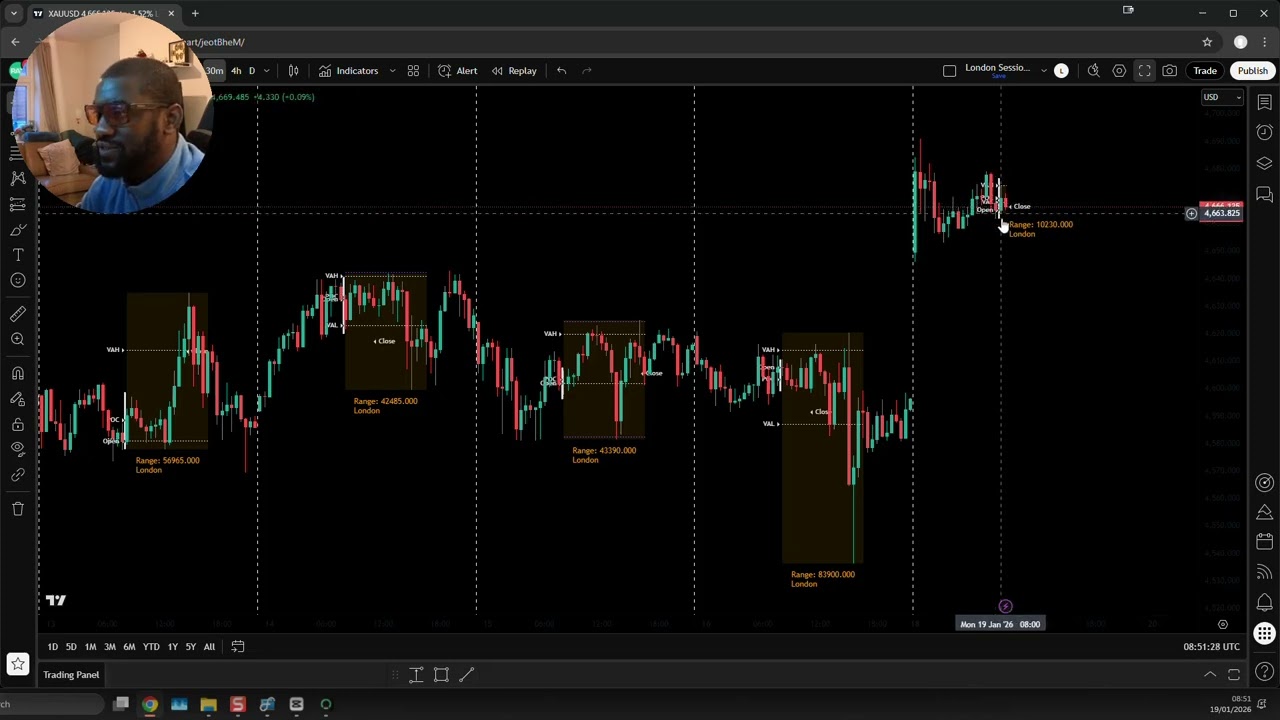The image size is (1280, 720).
Task: Redo the last chart action
Action: coord(587,71)
